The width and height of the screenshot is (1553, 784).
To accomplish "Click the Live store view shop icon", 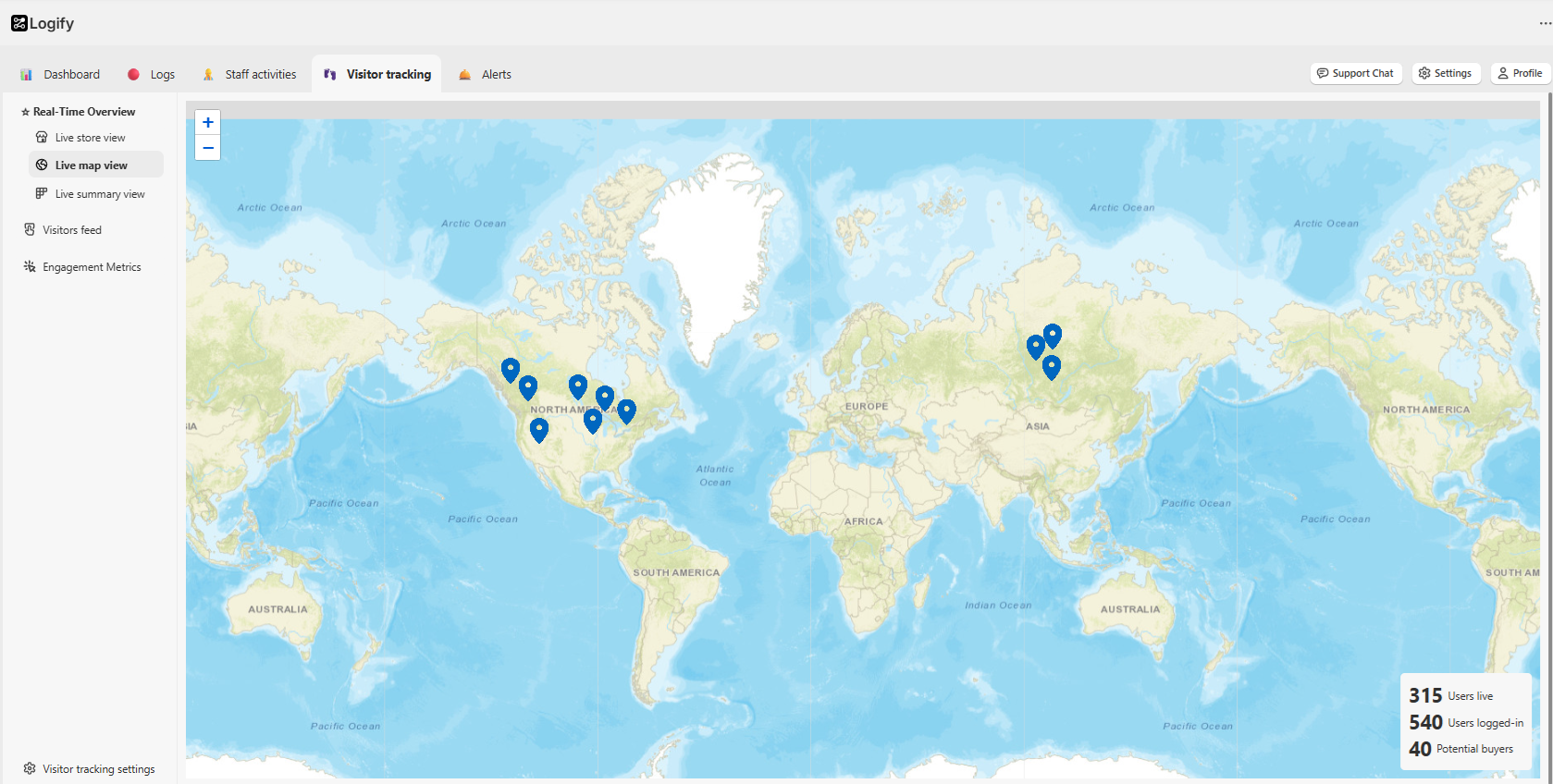I will pyautogui.click(x=42, y=137).
